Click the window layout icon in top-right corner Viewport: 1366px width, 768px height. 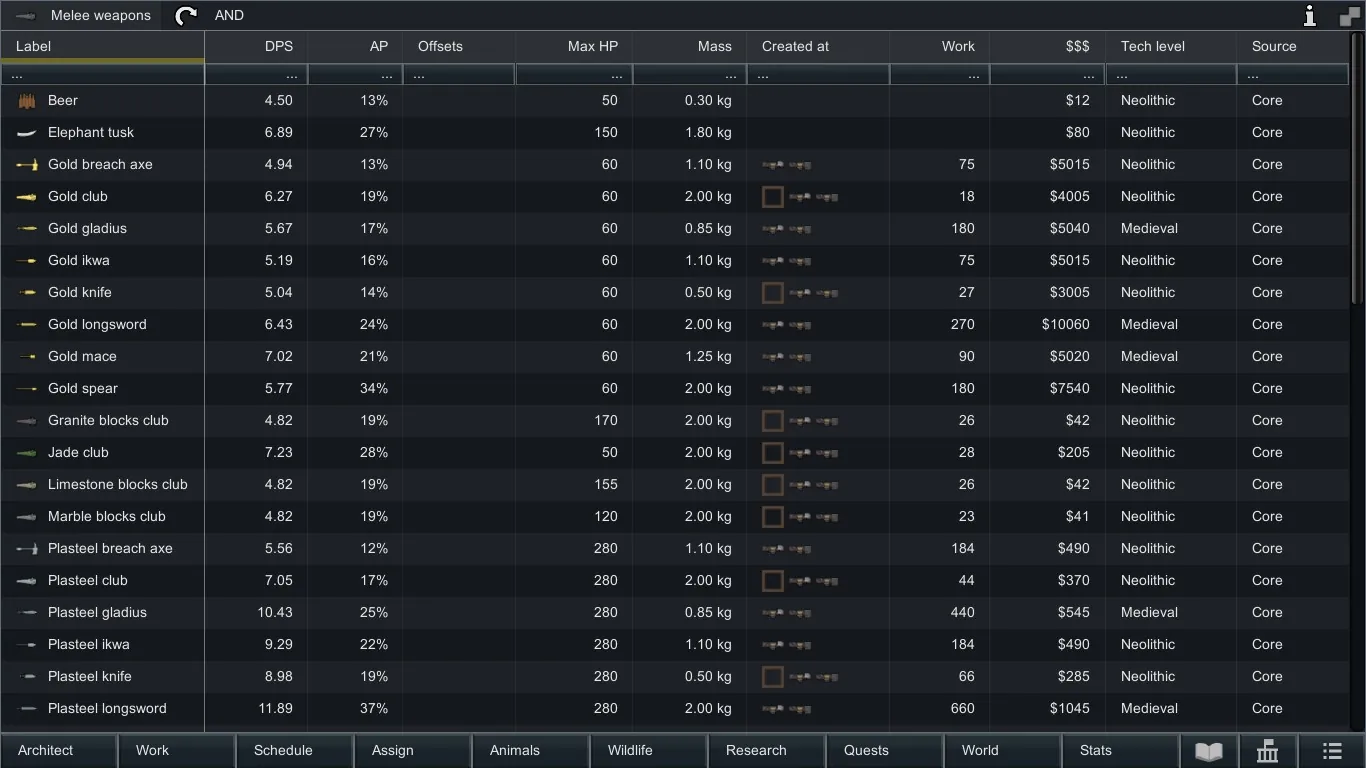1349,16
